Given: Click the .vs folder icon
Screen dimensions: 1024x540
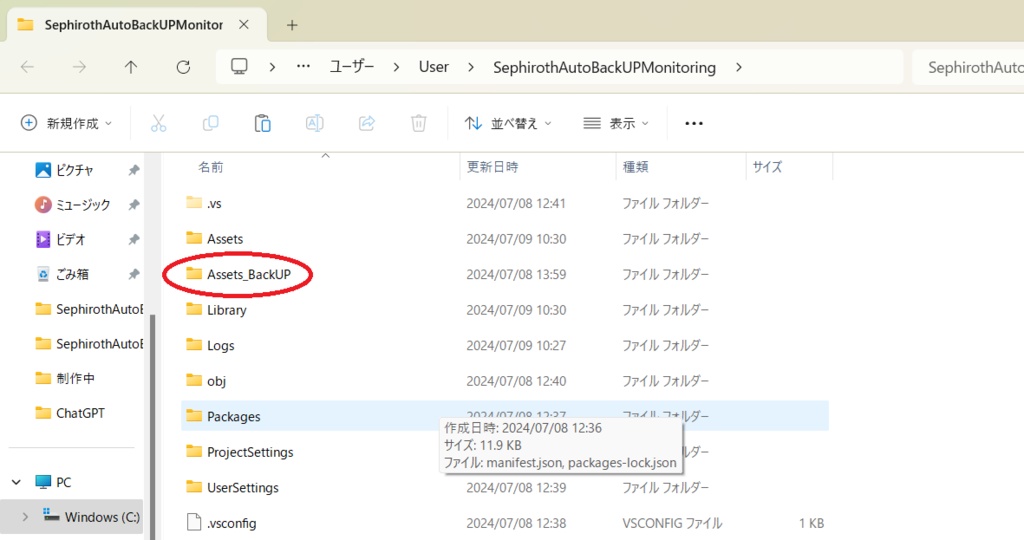Looking at the screenshot, I should (x=194, y=202).
